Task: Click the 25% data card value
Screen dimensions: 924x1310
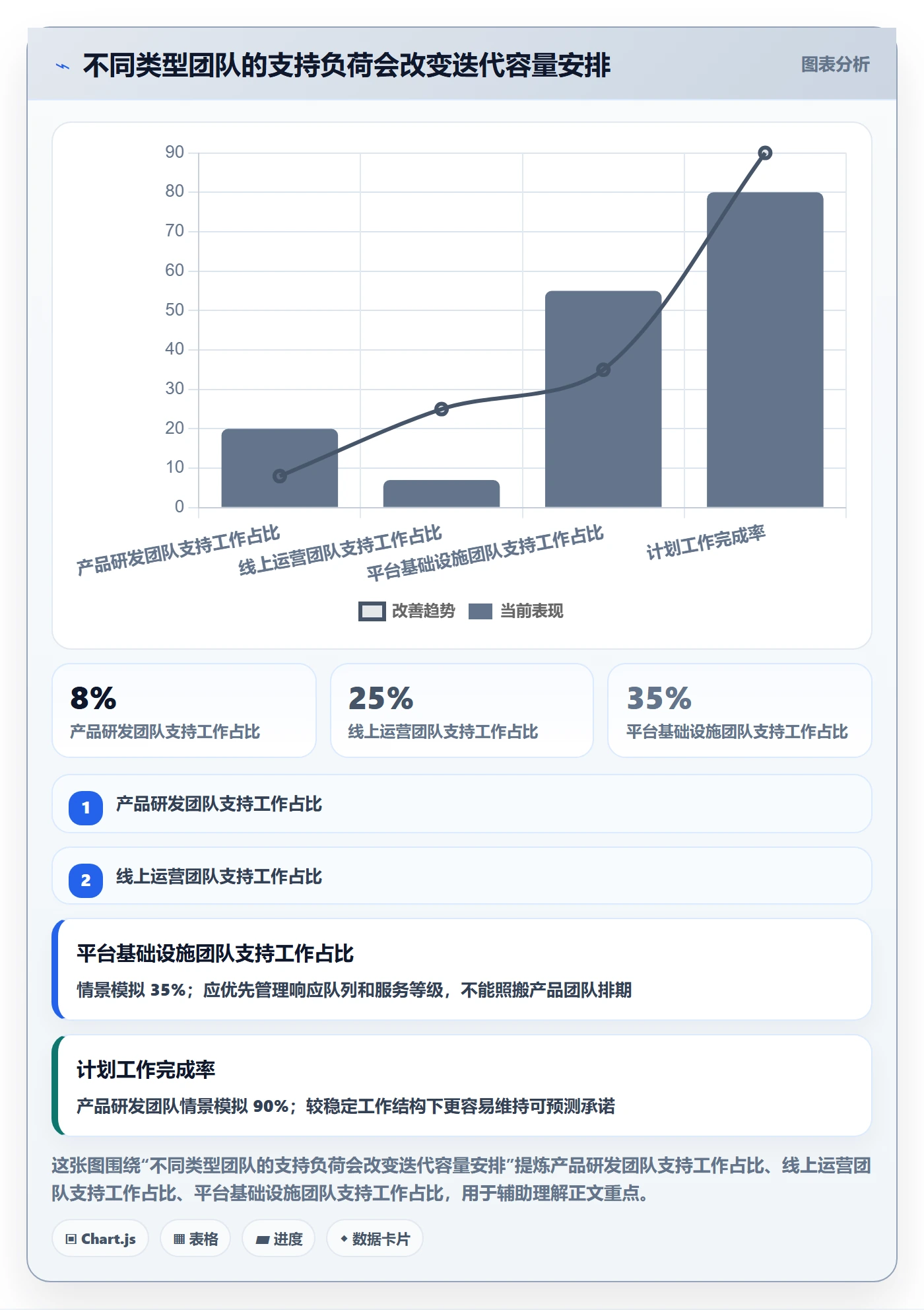Action: click(x=381, y=699)
